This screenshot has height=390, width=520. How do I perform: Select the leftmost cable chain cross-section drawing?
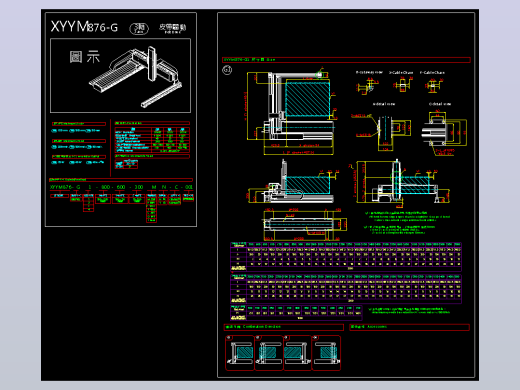pos(368,86)
